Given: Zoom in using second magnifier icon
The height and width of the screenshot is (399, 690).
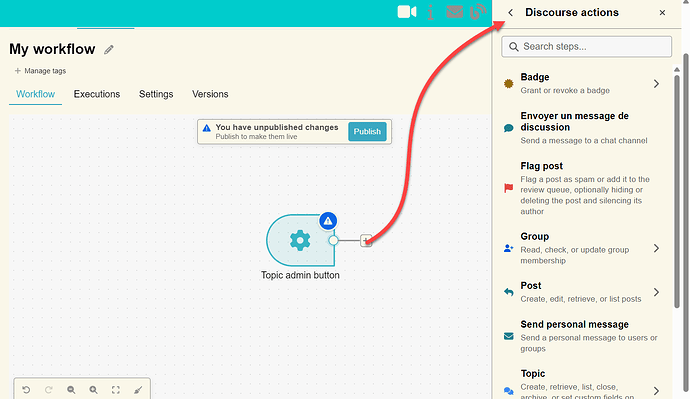Looking at the screenshot, I should [x=93, y=390].
